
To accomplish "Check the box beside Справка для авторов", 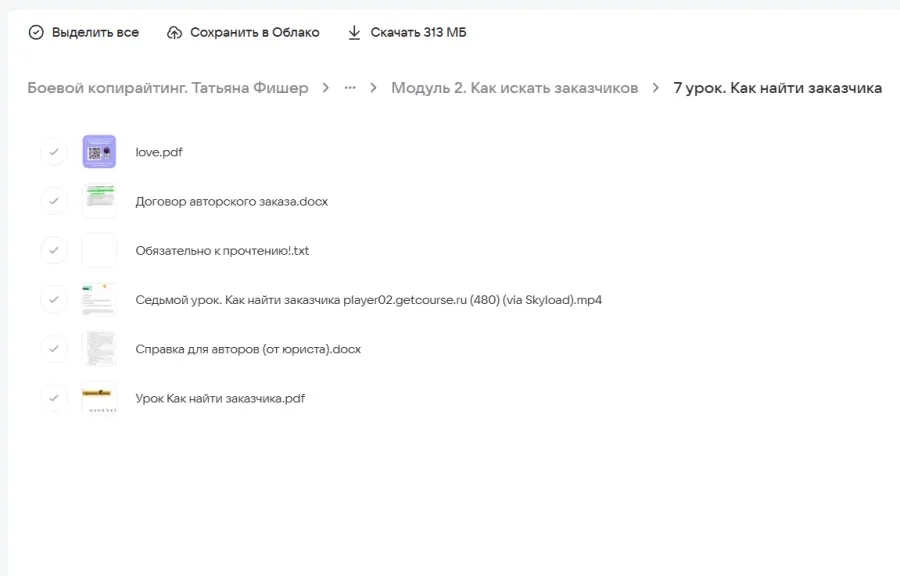I will coord(53,349).
